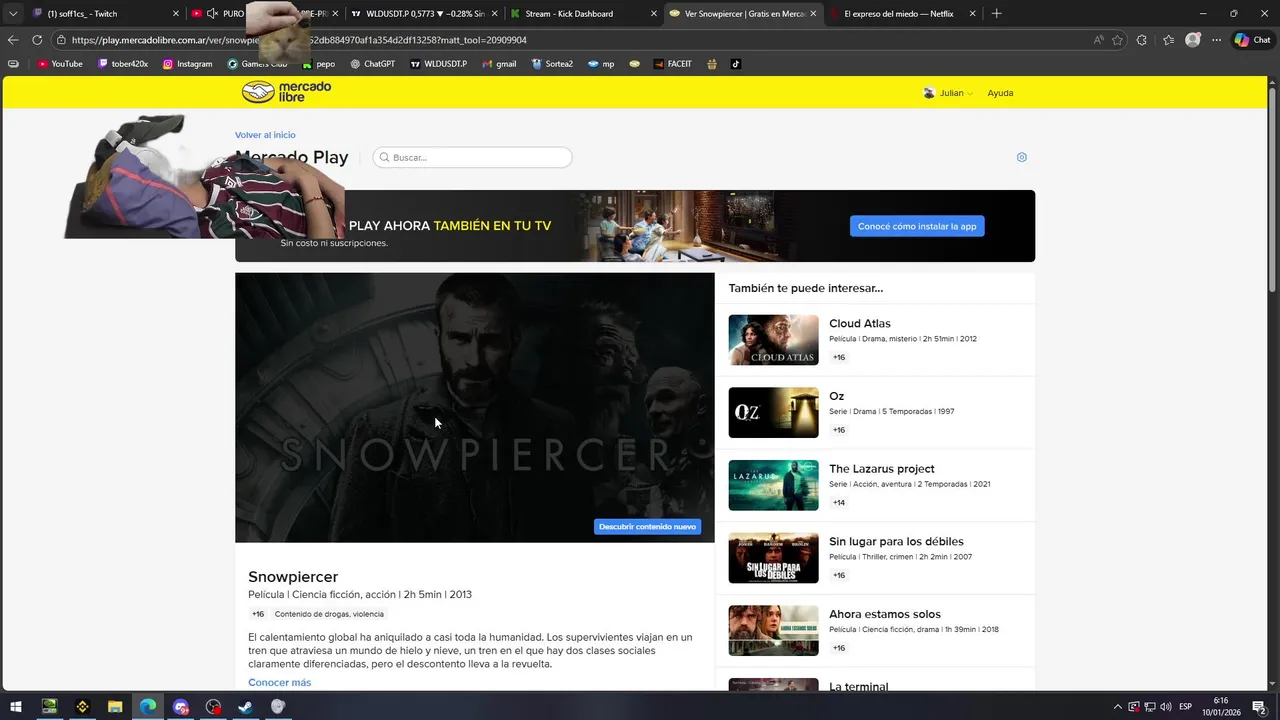Open the tober420x bookmark
This screenshot has height=720, width=1280.
point(123,64)
